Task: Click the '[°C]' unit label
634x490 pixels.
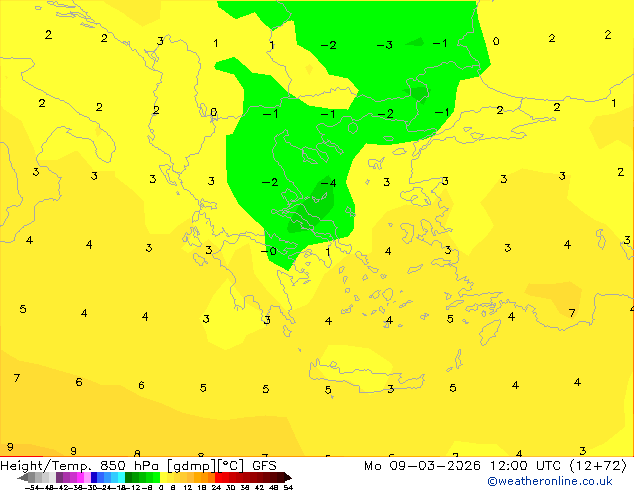Action: 231,466
